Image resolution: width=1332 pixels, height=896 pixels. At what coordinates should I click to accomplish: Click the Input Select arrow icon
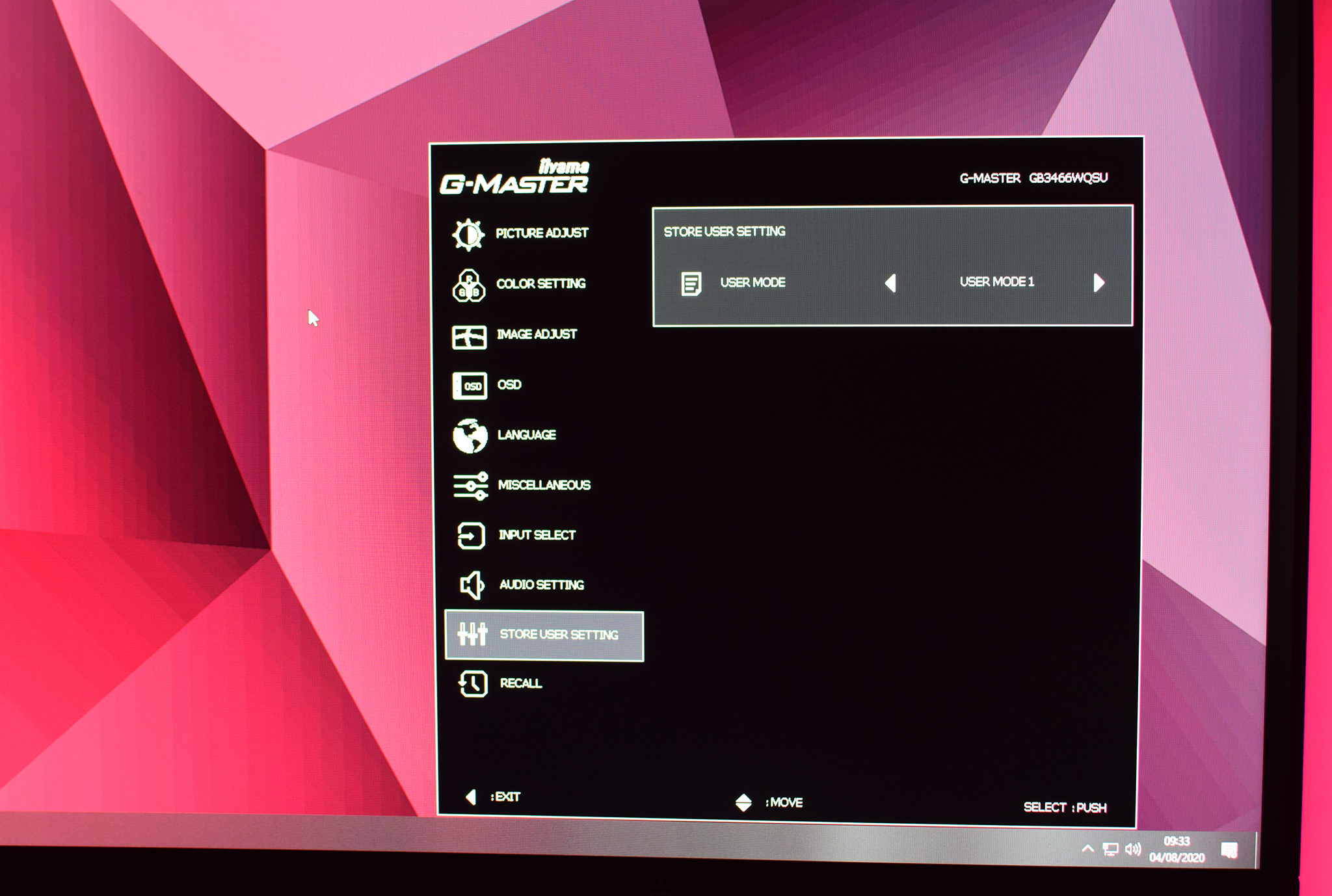(471, 536)
